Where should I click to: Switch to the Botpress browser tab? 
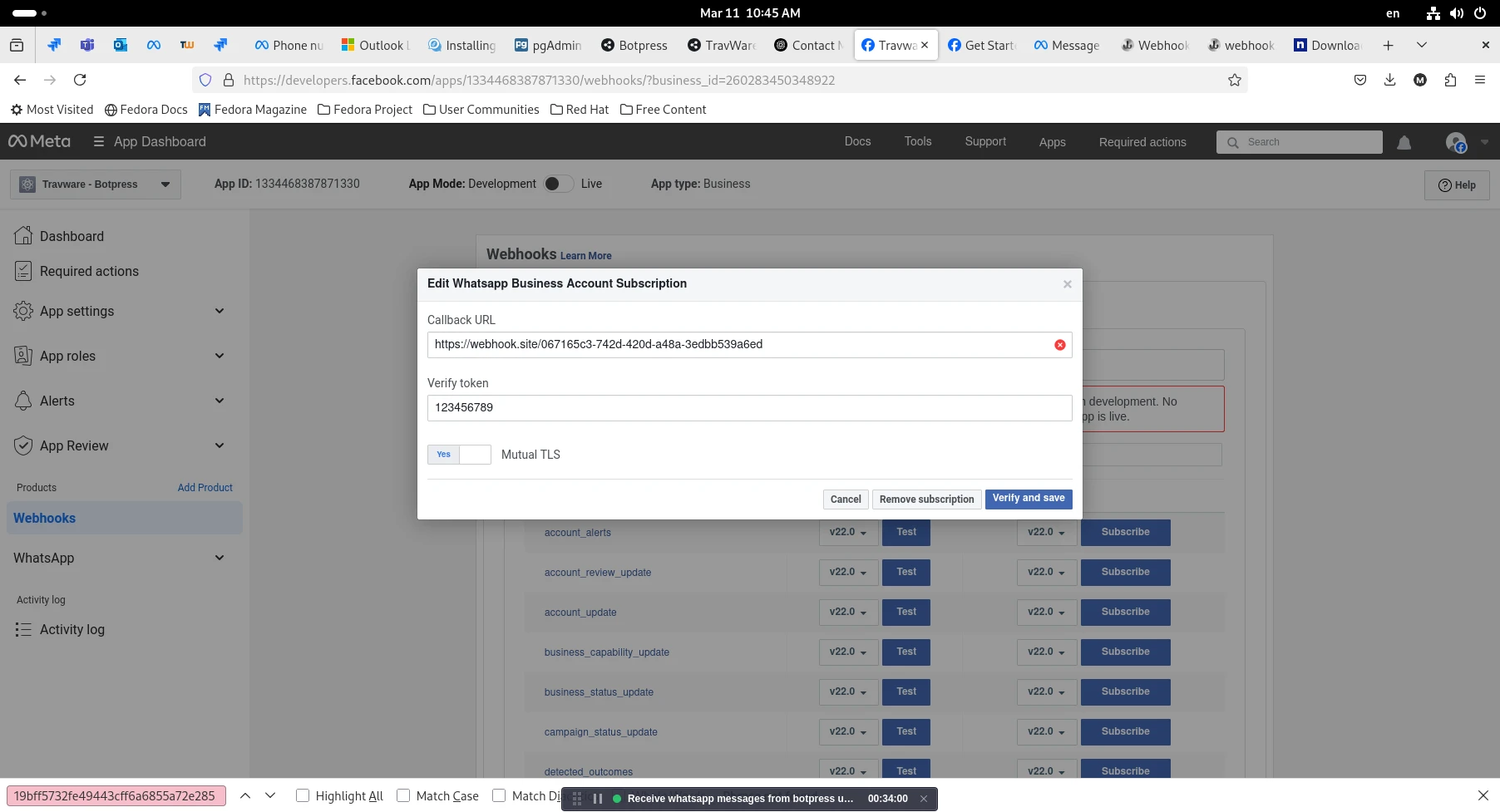[634, 45]
